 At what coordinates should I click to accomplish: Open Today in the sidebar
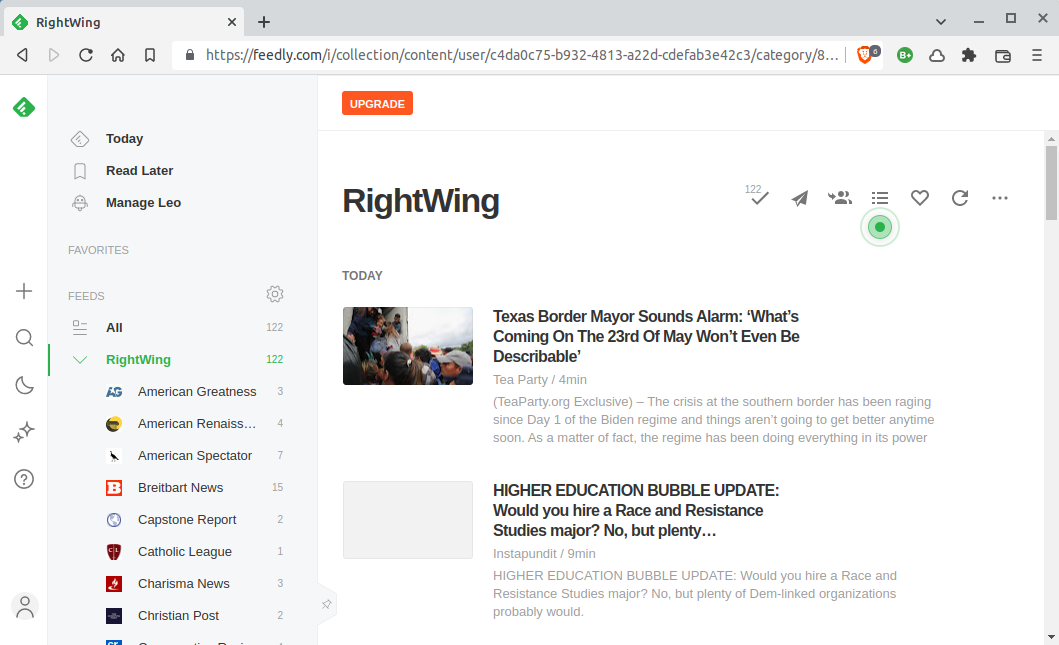coord(124,138)
